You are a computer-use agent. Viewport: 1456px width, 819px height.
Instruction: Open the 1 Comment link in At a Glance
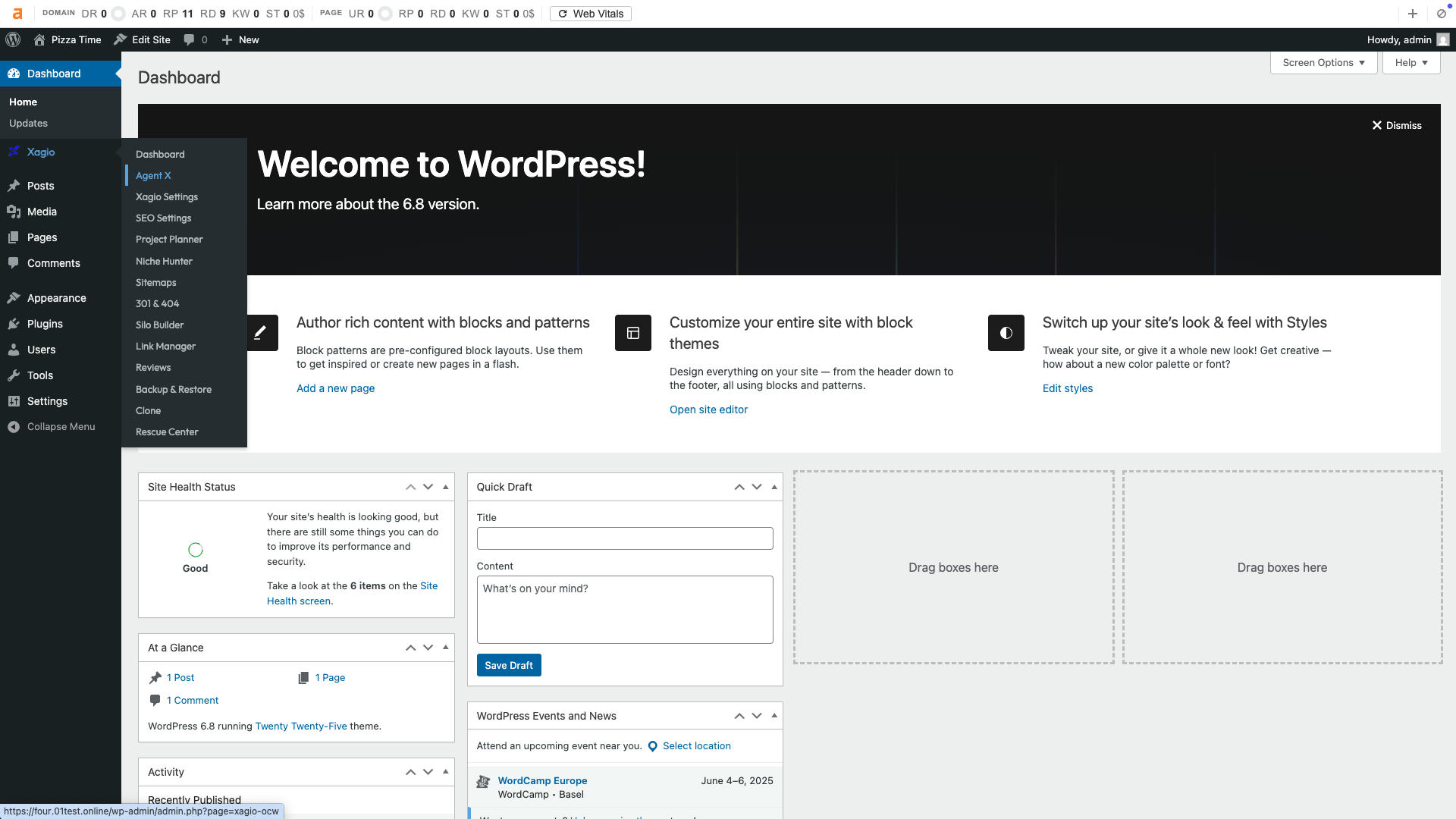[x=193, y=700]
